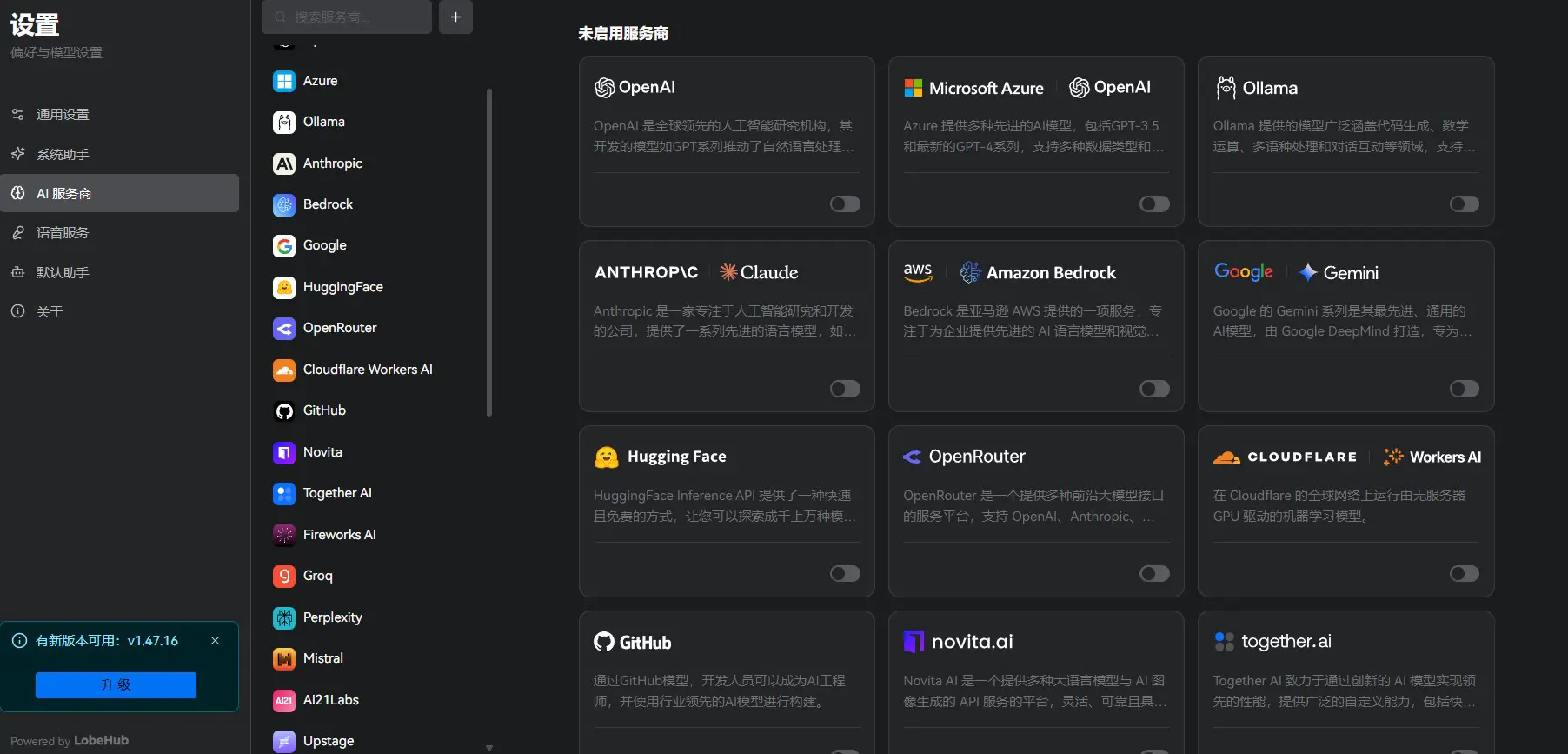Open 通用设置 settings menu item
Viewport: 1568px width, 754px height.
63,115
